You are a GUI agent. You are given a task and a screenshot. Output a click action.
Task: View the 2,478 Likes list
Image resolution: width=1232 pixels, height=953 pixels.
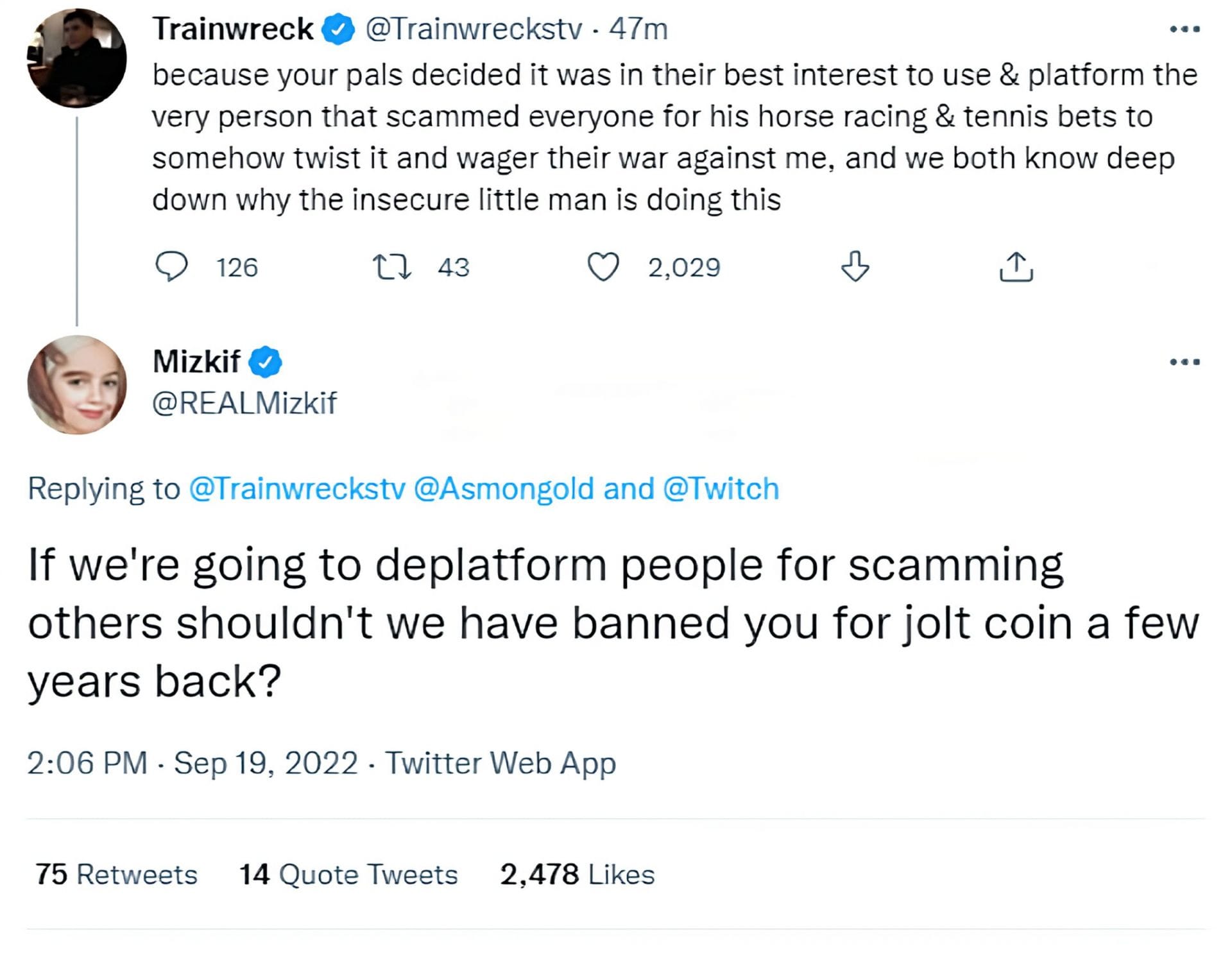(x=577, y=874)
